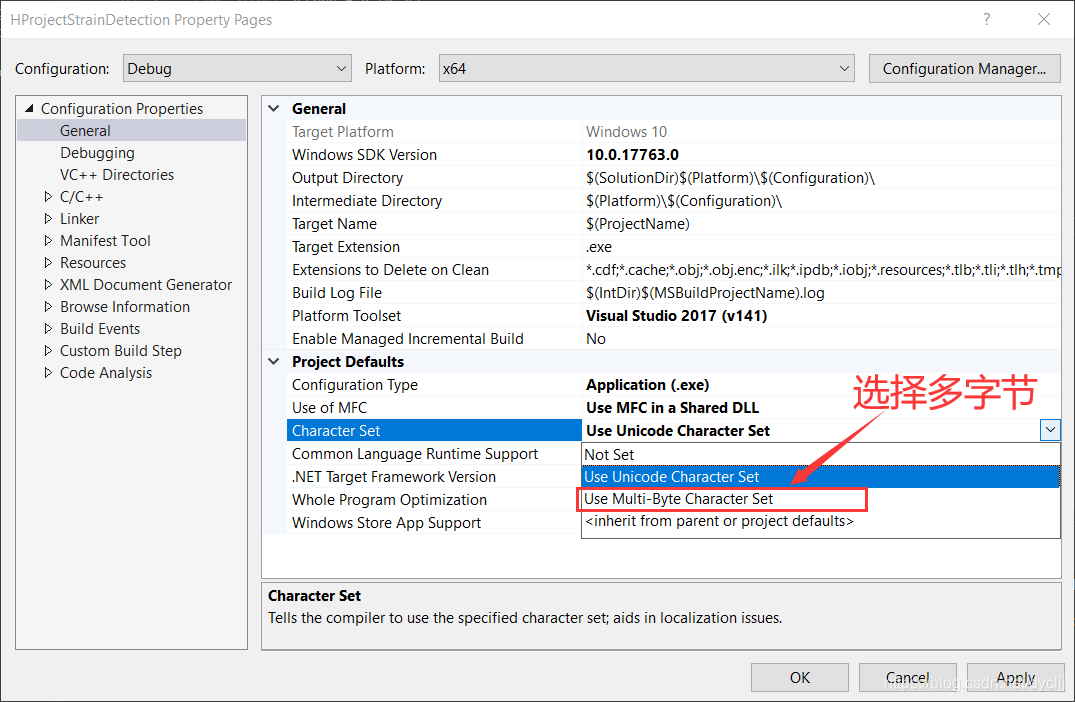Click the Windows SDK Version value field
Viewport: 1075px width, 702px height.
821,155
